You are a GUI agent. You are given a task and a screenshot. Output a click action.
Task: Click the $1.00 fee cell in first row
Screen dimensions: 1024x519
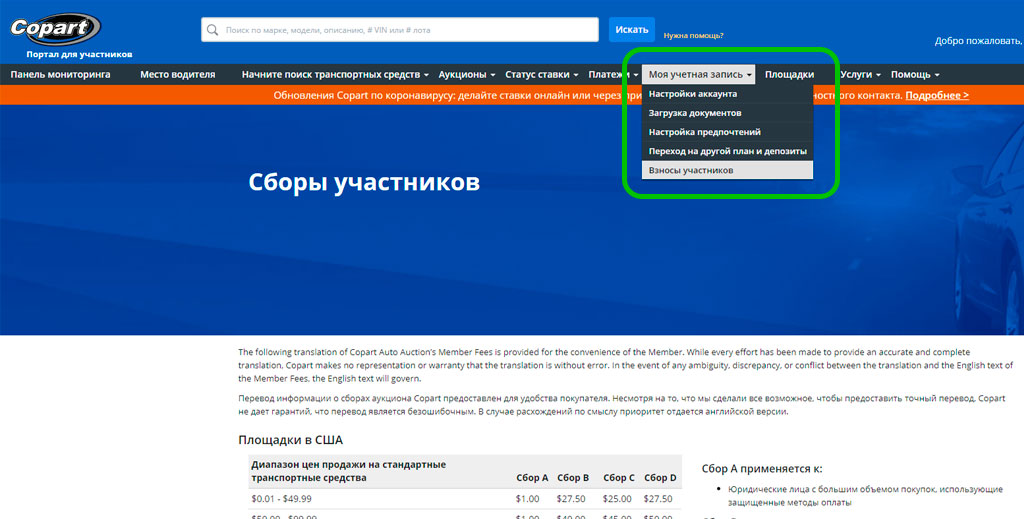[528, 499]
